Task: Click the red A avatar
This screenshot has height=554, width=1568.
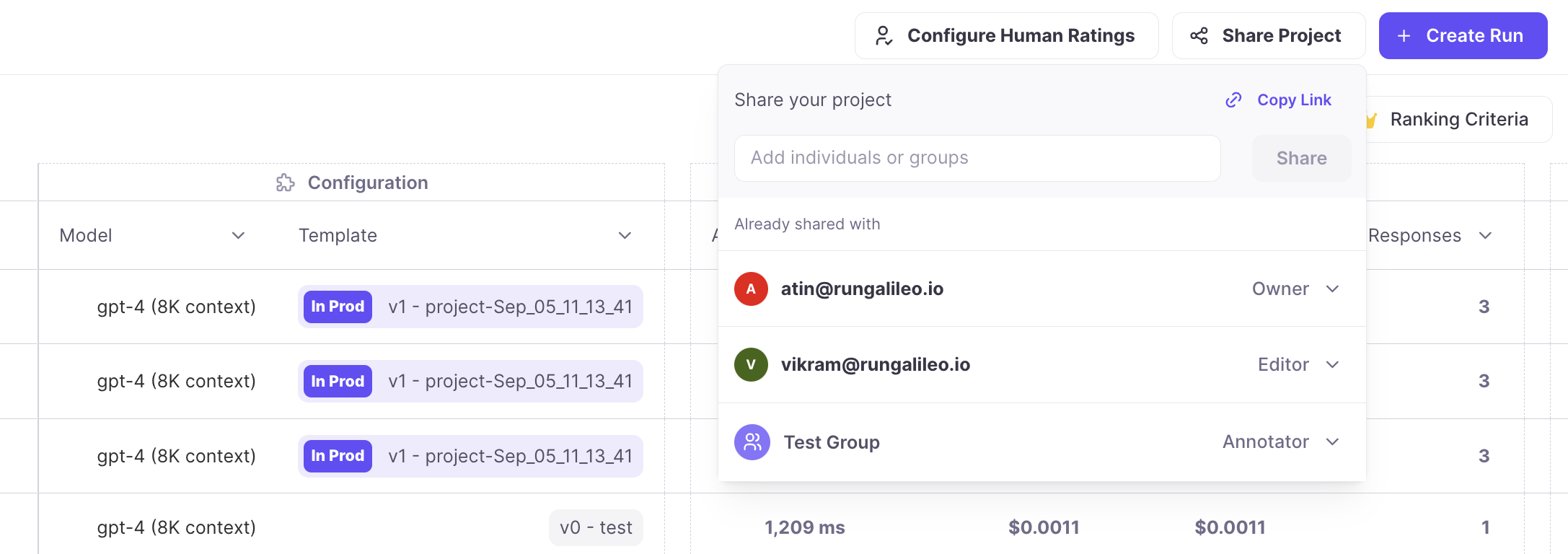Action: coord(751,289)
